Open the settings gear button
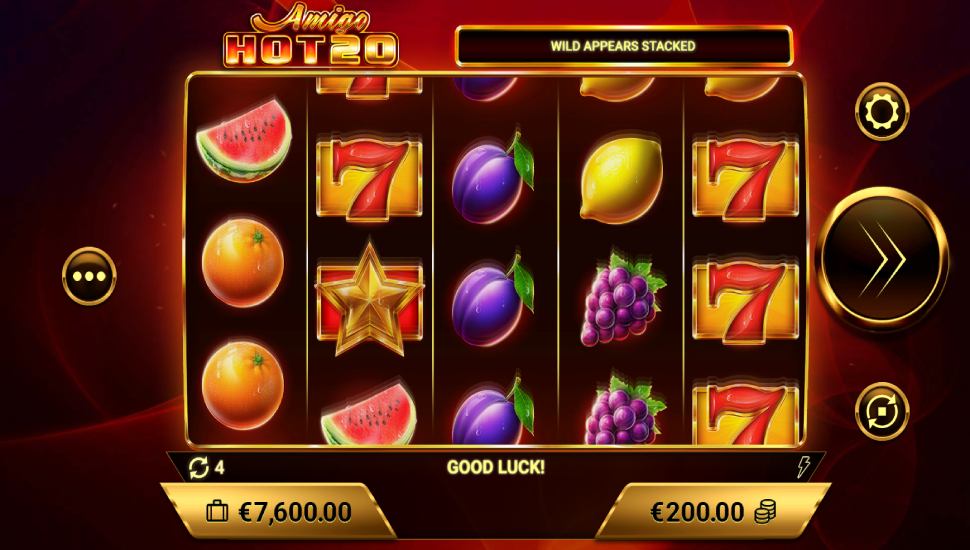Viewport: 970px width, 550px height. coord(882,112)
